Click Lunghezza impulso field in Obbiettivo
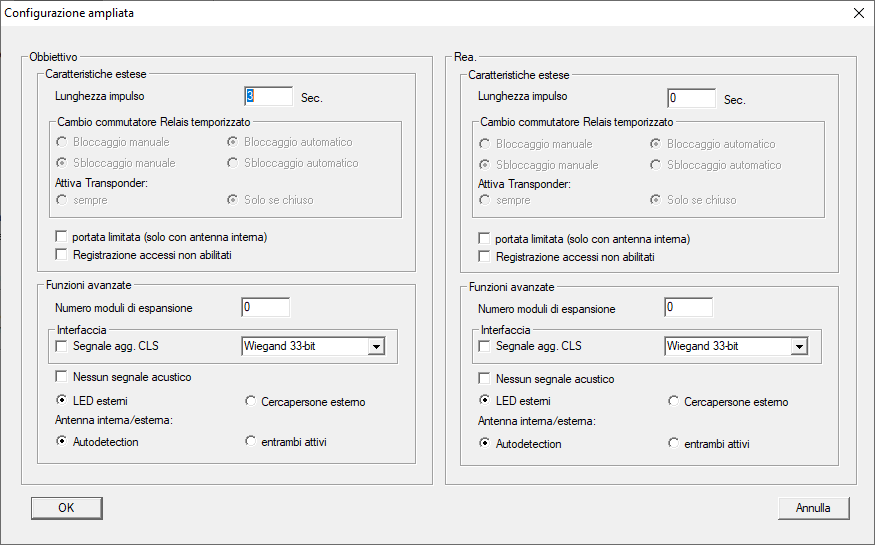 click(x=268, y=96)
